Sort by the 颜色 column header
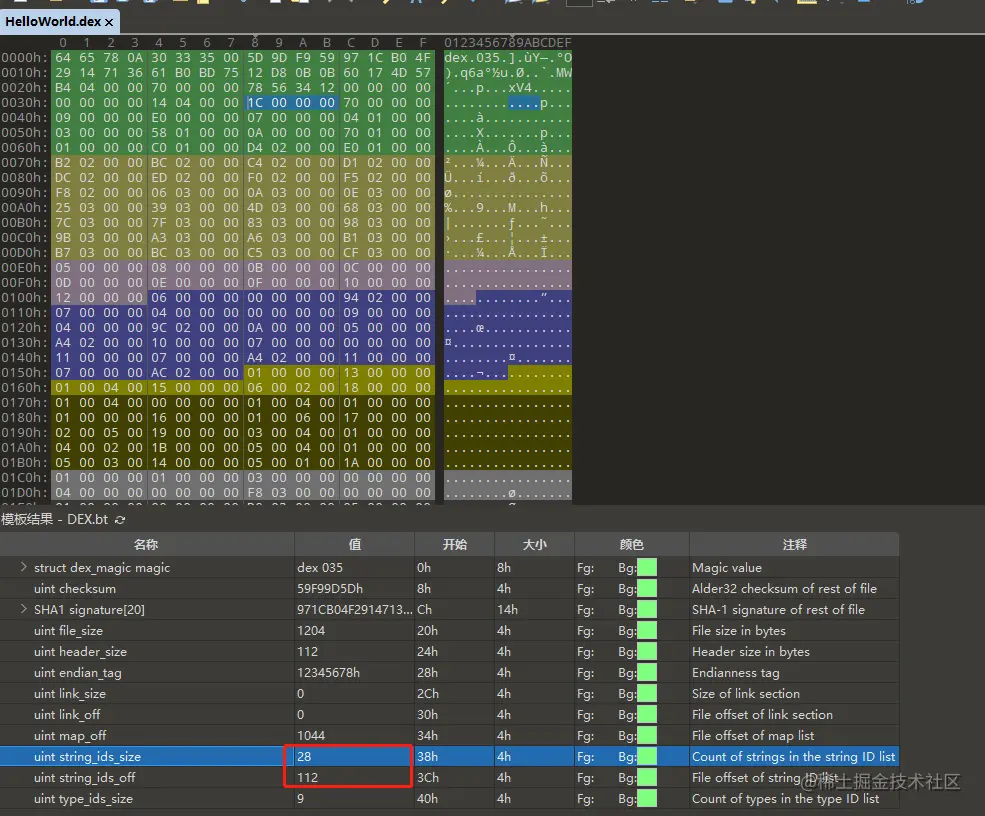The width and height of the screenshot is (985, 816). (x=631, y=545)
